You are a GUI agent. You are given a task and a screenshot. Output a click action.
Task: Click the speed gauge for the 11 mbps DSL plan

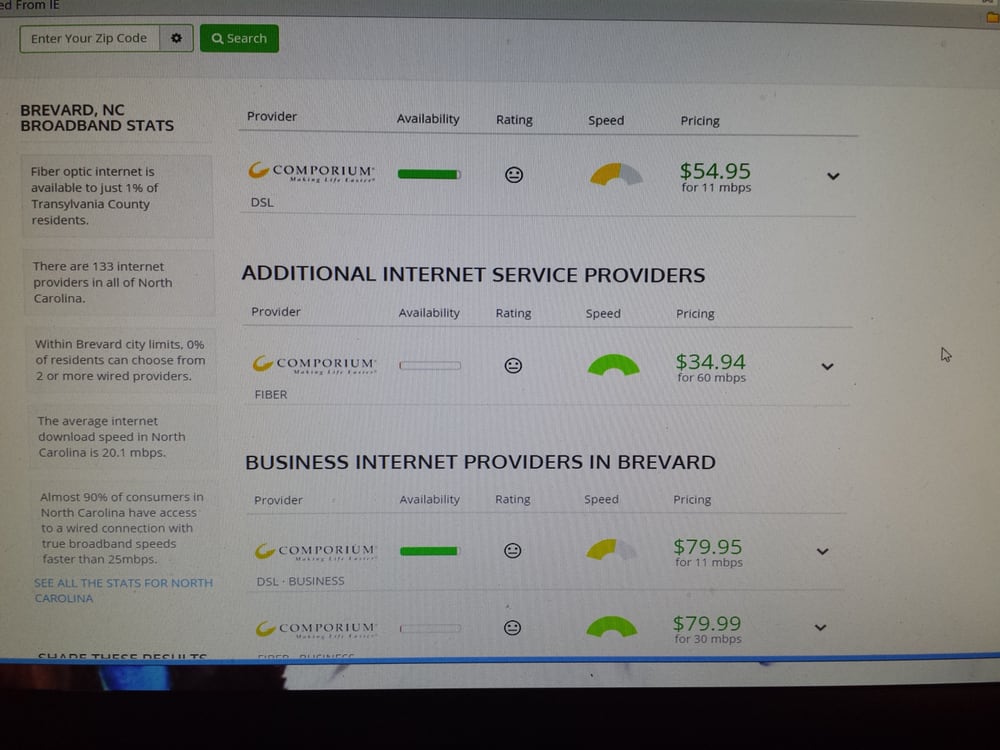616,175
